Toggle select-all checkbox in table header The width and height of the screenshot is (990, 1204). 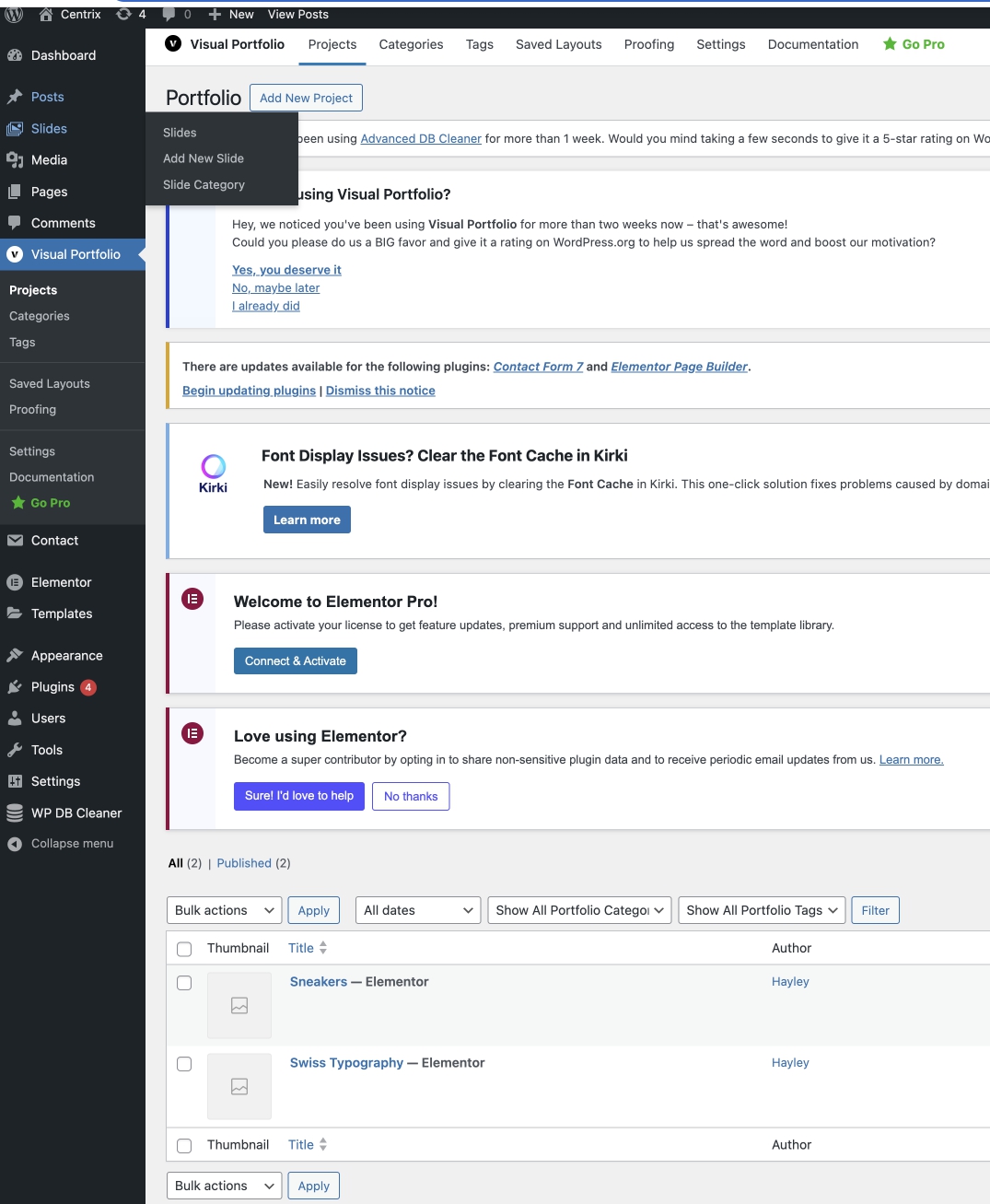pyautogui.click(x=184, y=949)
